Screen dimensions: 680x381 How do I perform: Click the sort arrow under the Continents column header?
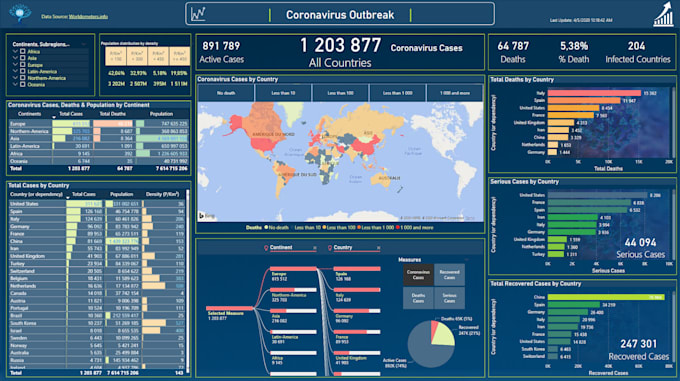[x=54, y=117]
